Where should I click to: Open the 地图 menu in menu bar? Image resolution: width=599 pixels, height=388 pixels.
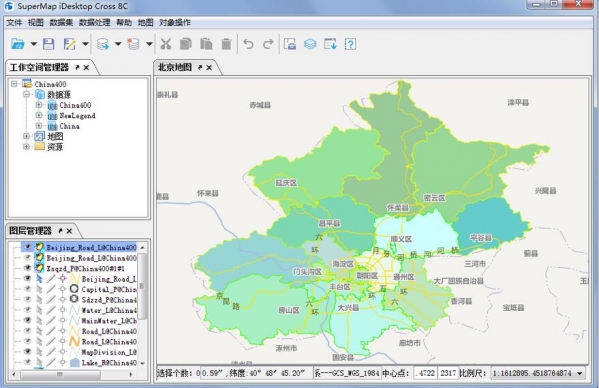pos(145,23)
